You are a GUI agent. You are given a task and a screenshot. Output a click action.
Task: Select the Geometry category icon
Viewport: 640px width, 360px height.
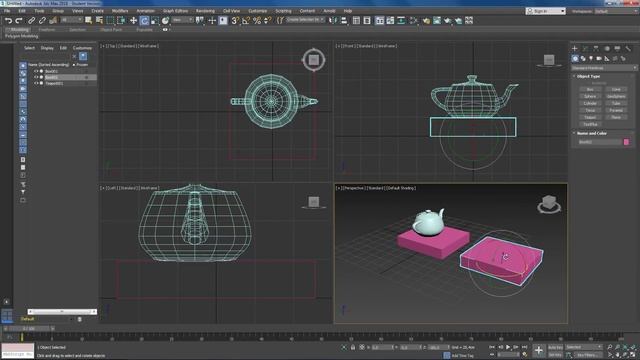tap(575, 59)
